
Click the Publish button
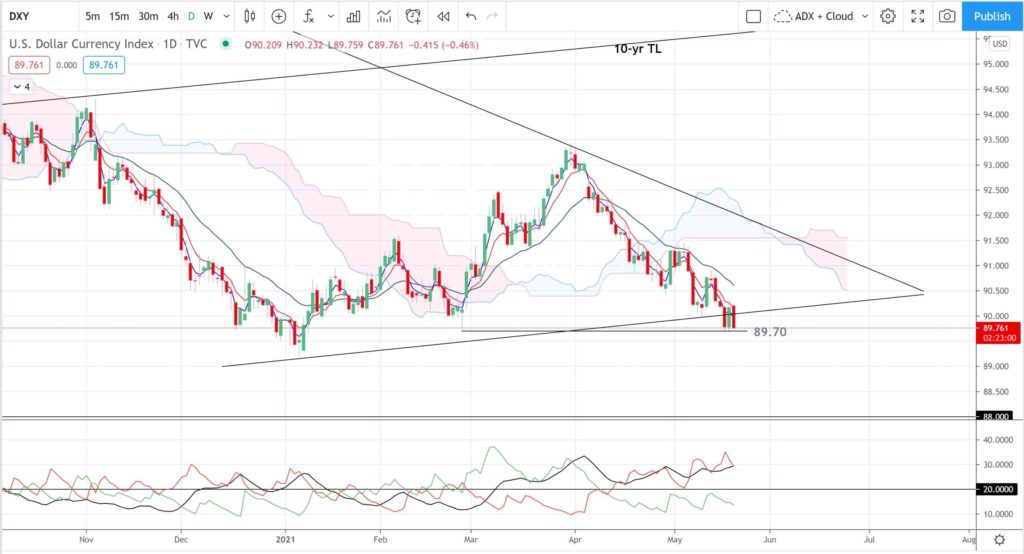point(992,16)
